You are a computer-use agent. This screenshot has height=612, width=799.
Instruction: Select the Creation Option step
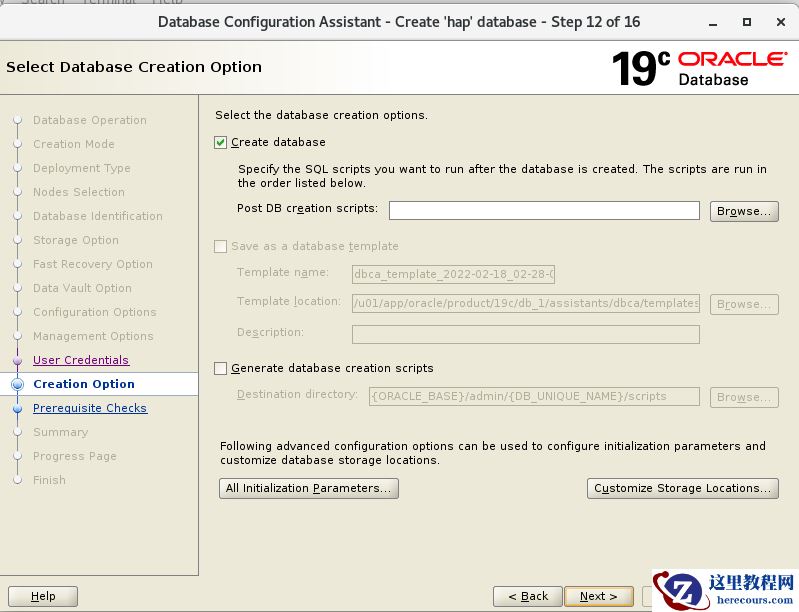click(x=84, y=384)
